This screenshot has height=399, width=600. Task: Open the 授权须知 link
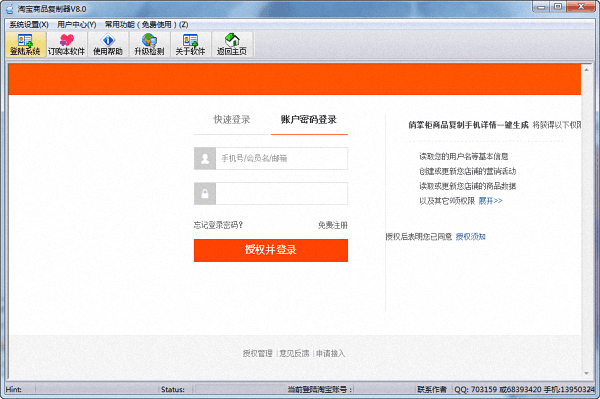click(x=470, y=236)
